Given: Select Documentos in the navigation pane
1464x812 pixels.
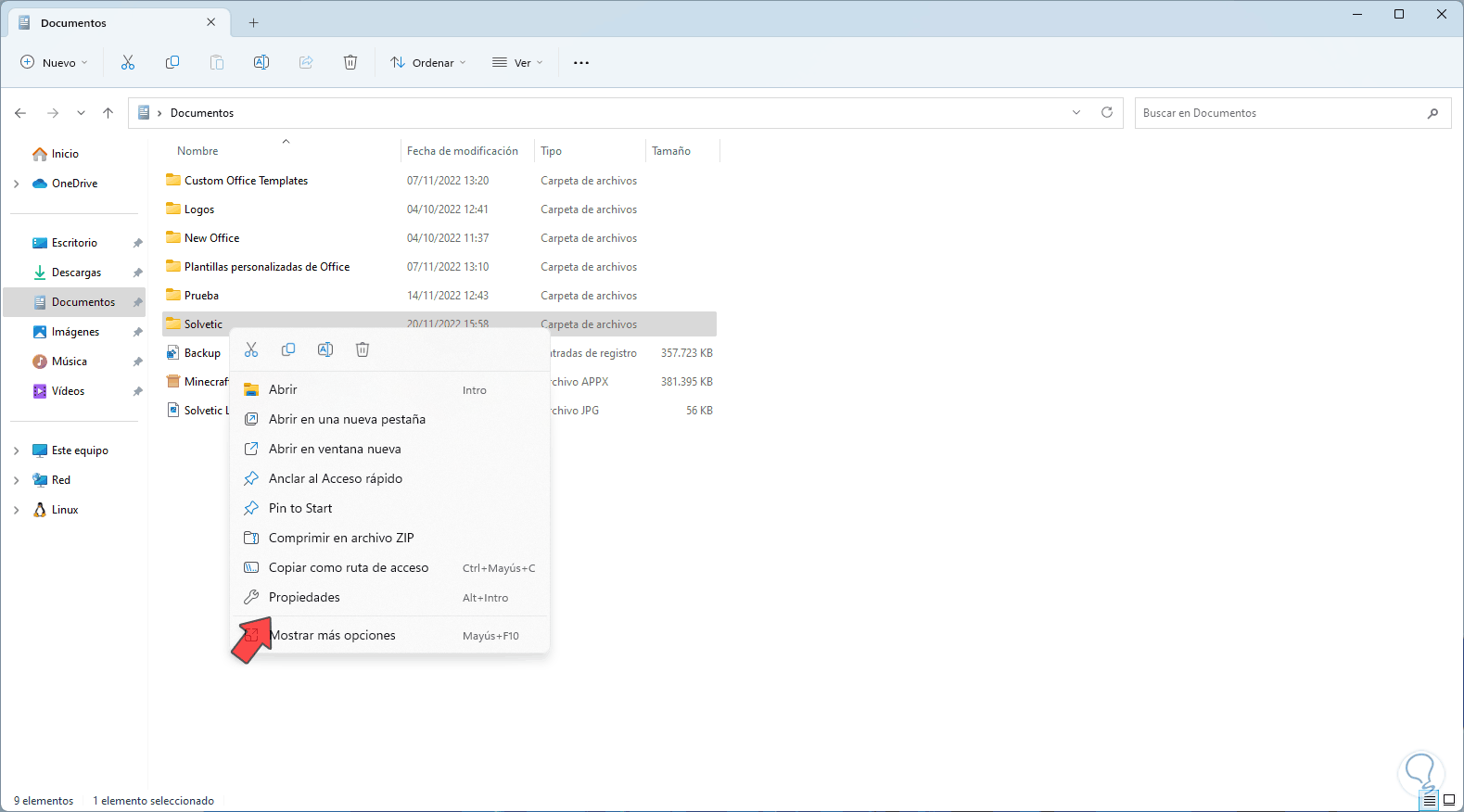Looking at the screenshot, I should (74, 302).
